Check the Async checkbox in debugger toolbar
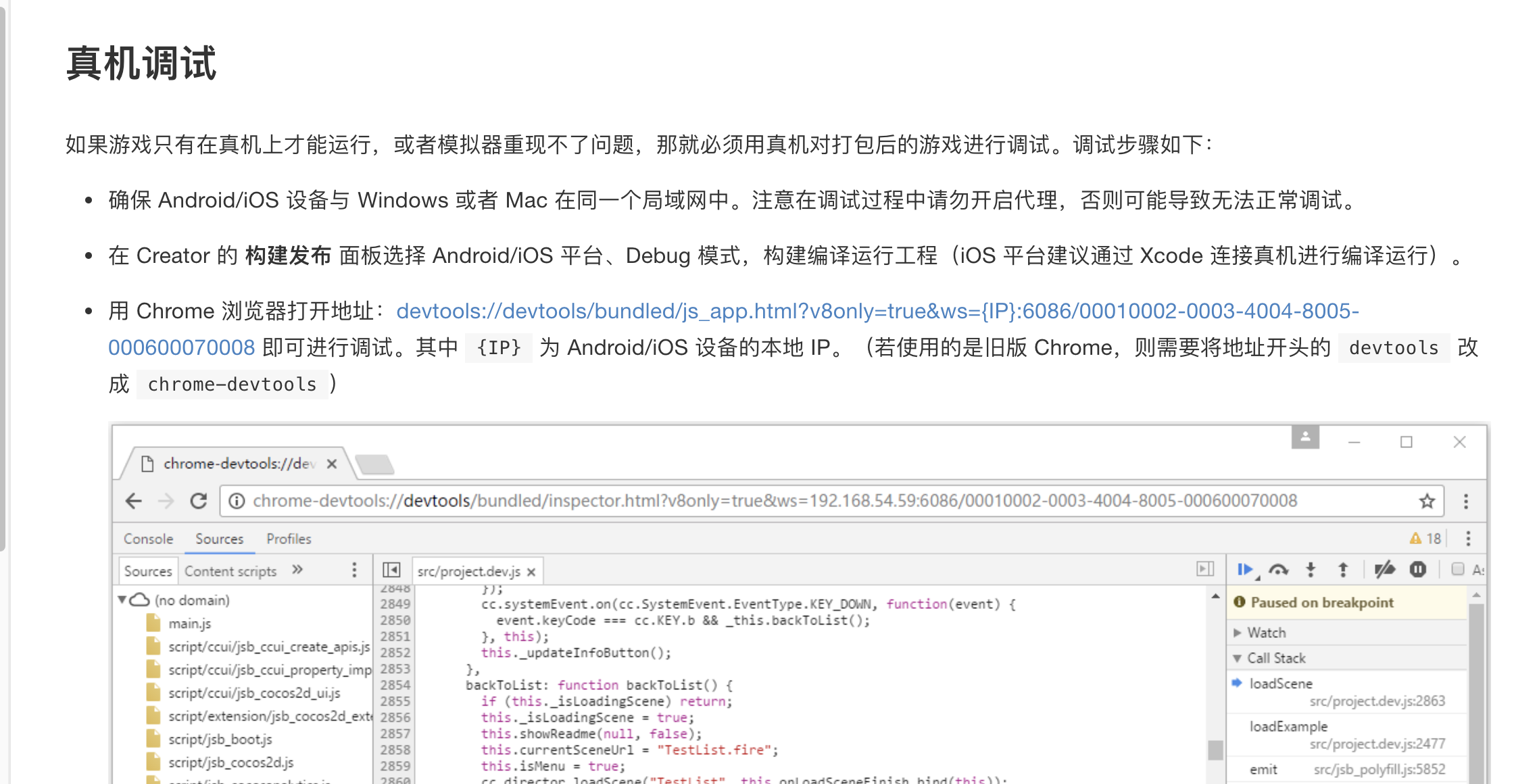Viewport: 1537px width, 784px height. point(1458,569)
